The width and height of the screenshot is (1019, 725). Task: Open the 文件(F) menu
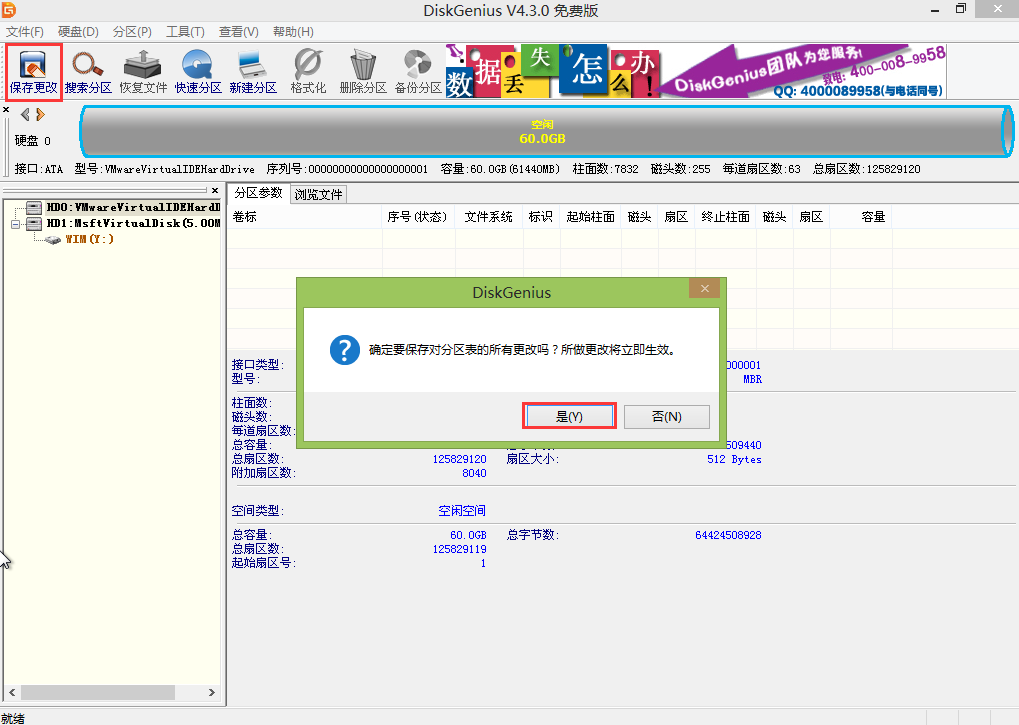(25, 32)
